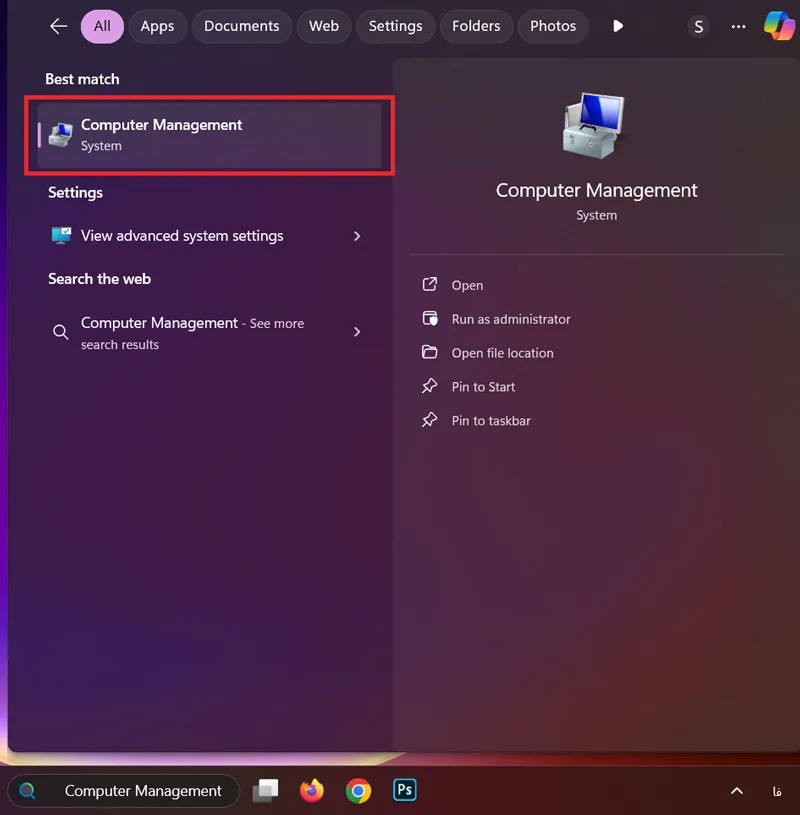Click the taskbar search box text

[143, 791]
